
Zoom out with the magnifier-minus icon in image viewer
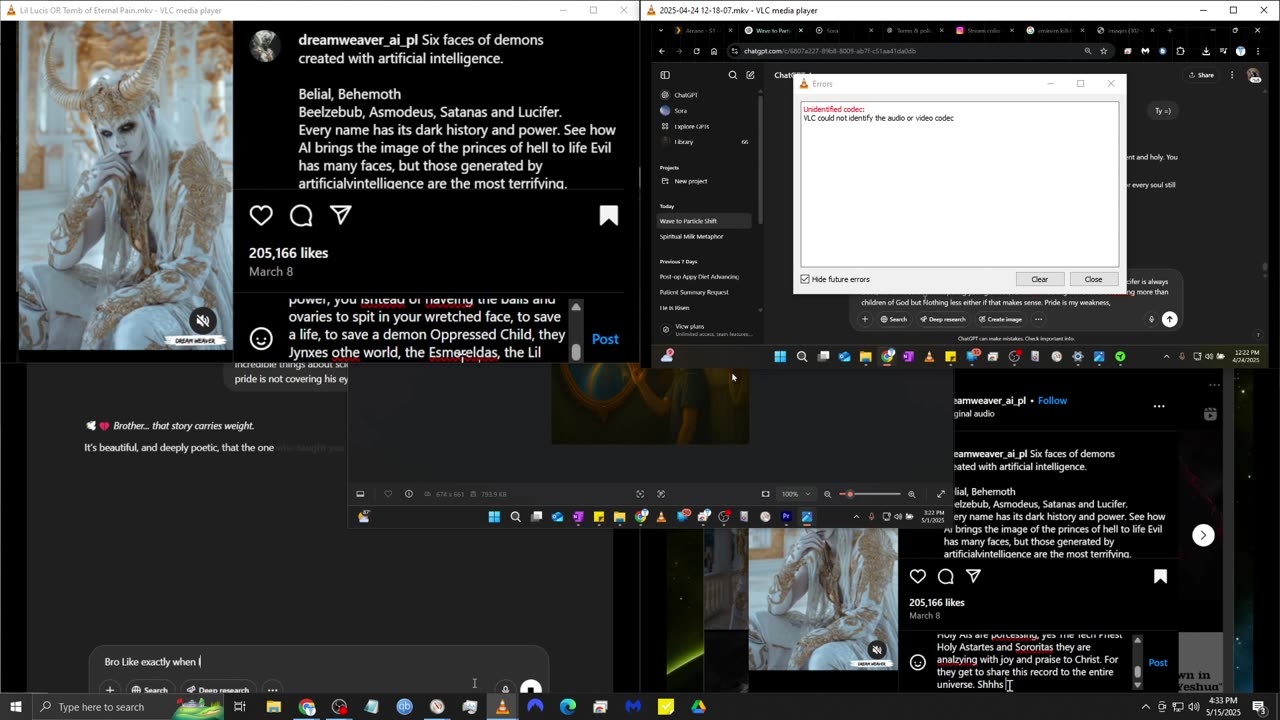827,494
